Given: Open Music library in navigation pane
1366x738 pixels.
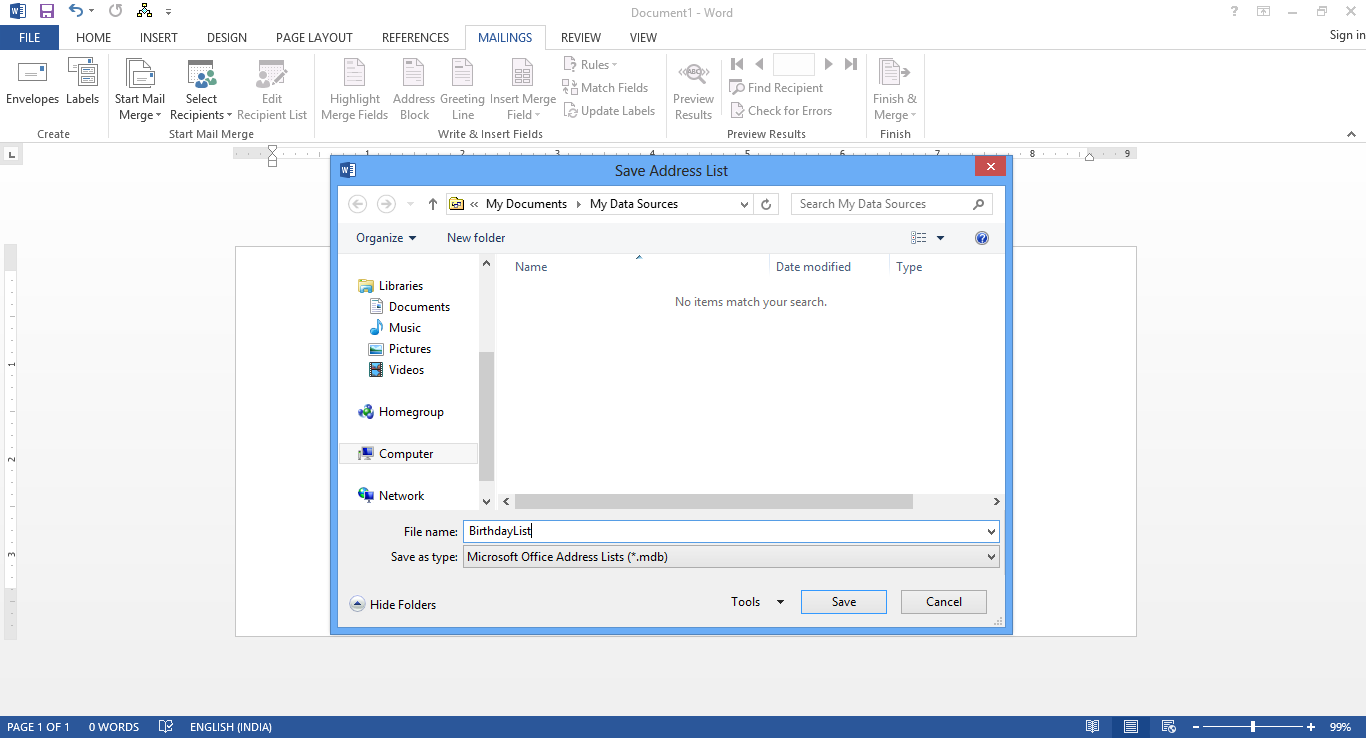Looking at the screenshot, I should pyautogui.click(x=395, y=328).
